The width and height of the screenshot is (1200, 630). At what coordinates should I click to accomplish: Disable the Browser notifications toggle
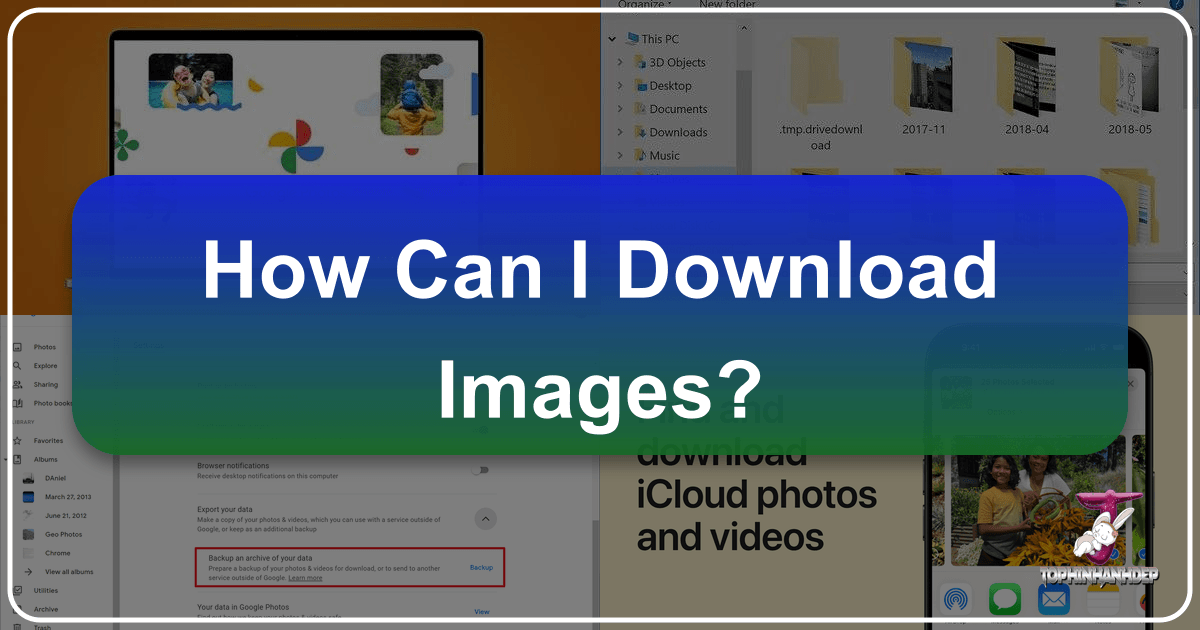click(481, 469)
